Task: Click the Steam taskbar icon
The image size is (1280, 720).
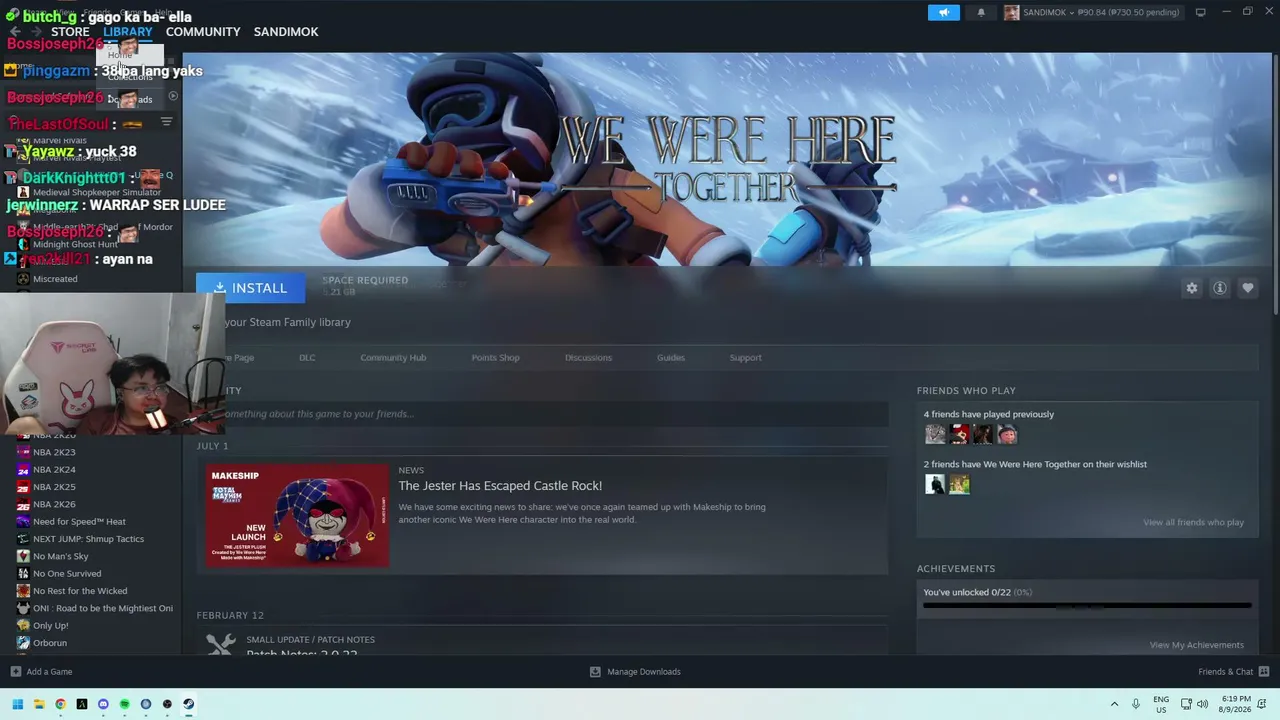Action: 188,704
